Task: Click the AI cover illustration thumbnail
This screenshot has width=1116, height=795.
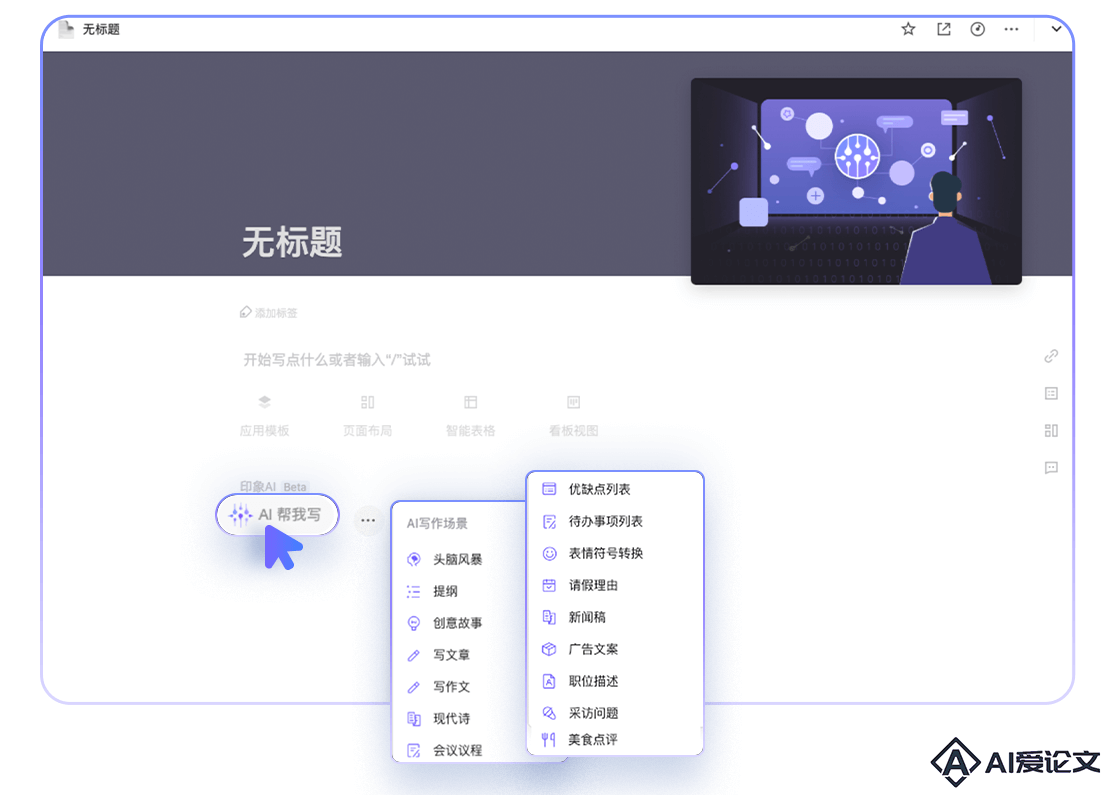Action: coord(856,181)
